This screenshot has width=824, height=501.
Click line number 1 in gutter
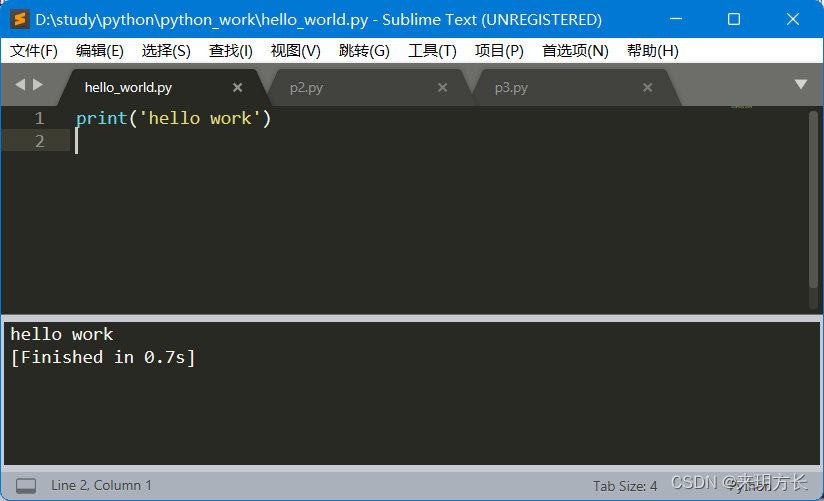(39, 118)
